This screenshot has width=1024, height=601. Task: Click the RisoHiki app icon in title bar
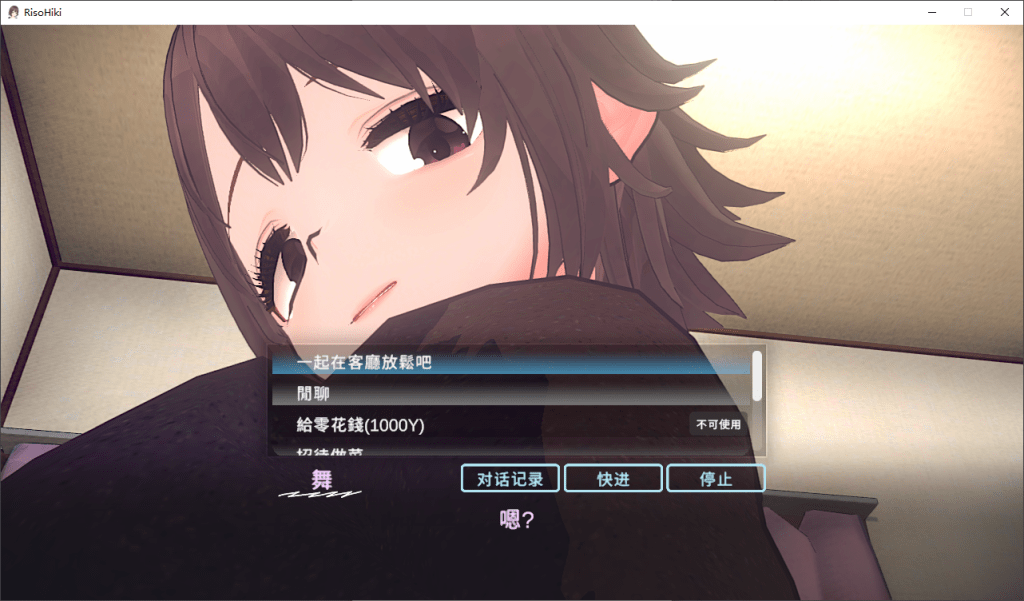coord(13,12)
